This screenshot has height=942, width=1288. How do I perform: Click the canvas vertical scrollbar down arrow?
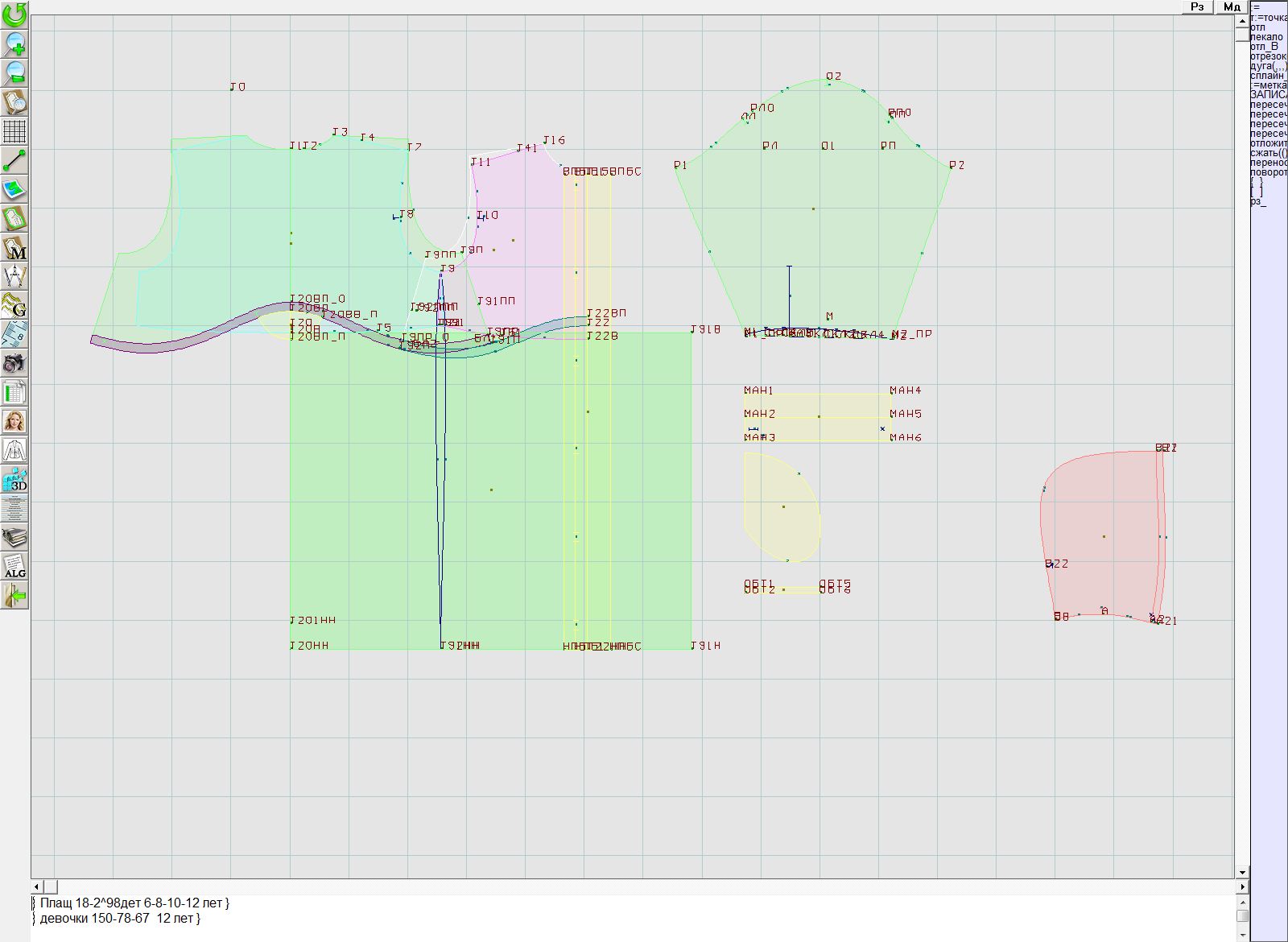(1242, 872)
